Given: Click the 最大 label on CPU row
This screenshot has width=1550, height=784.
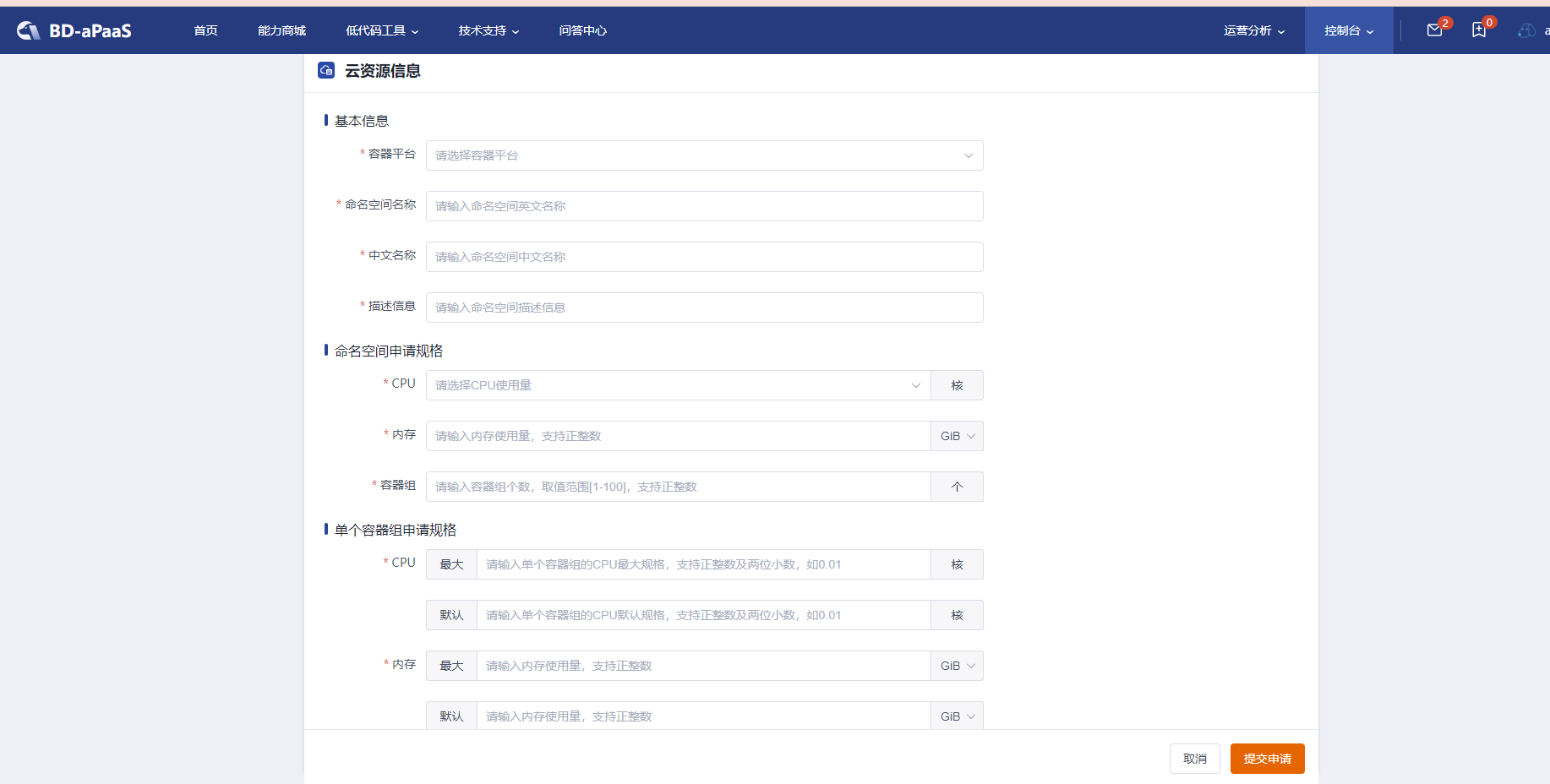Looking at the screenshot, I should point(451,564).
